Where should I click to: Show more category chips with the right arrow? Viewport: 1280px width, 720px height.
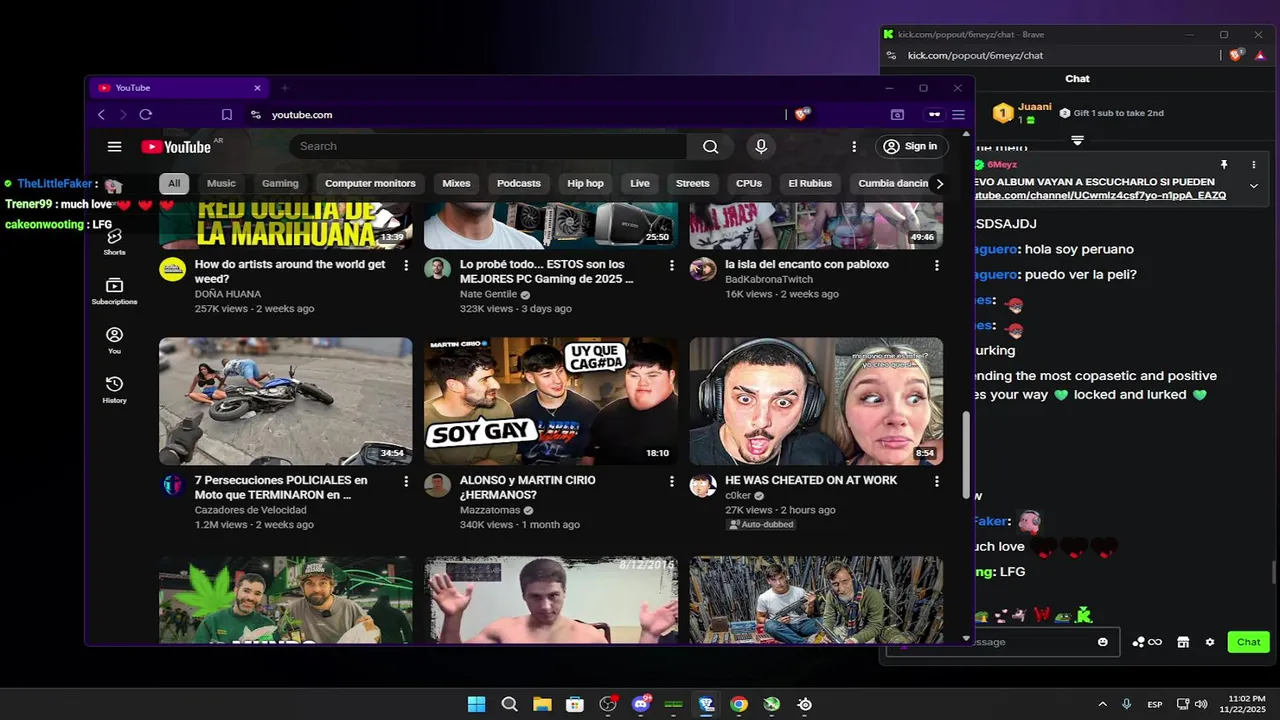939,183
